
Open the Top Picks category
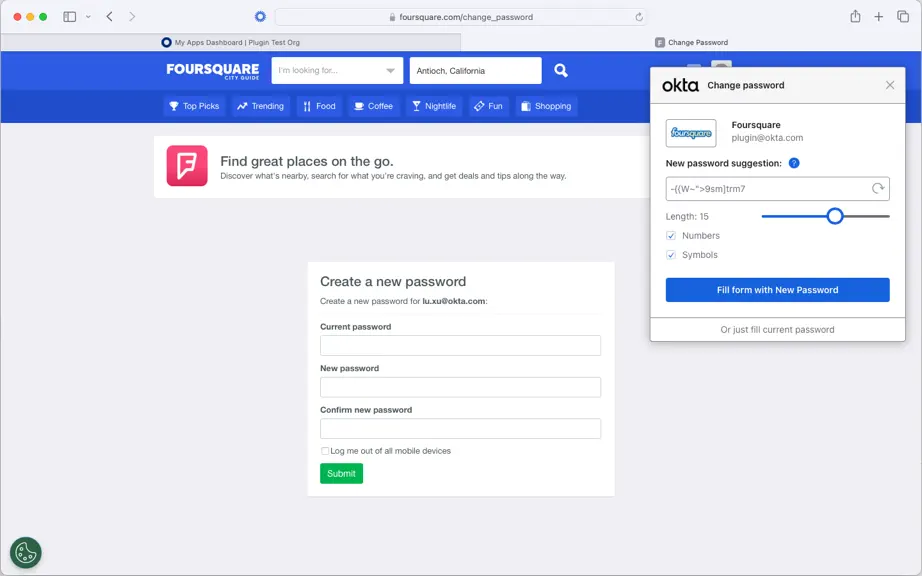tap(194, 106)
